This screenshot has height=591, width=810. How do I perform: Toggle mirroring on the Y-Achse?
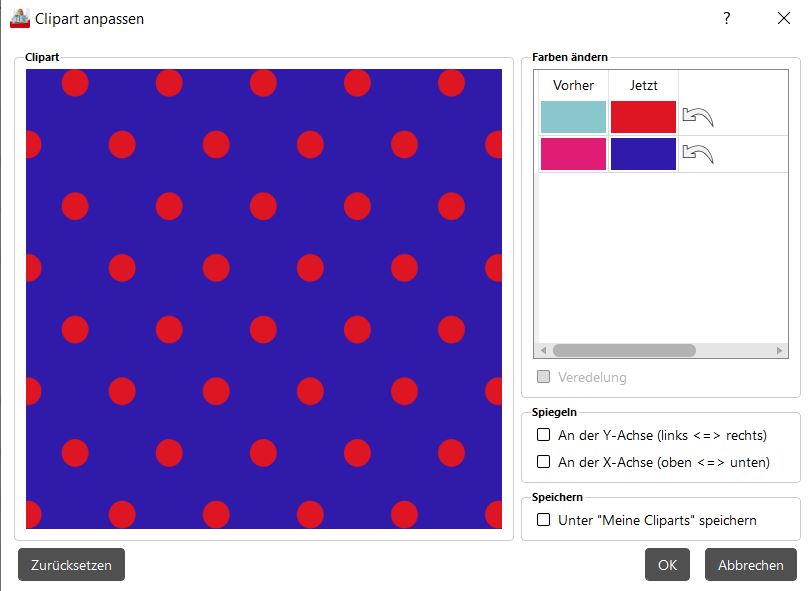pyautogui.click(x=544, y=435)
